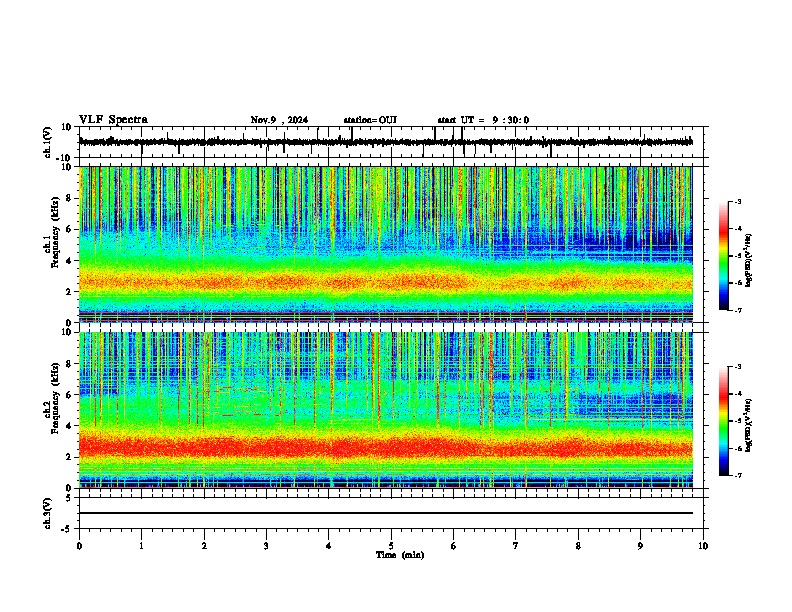Click the "station=OUI" header label
Screen dimensions: 792x612
pos(370,120)
